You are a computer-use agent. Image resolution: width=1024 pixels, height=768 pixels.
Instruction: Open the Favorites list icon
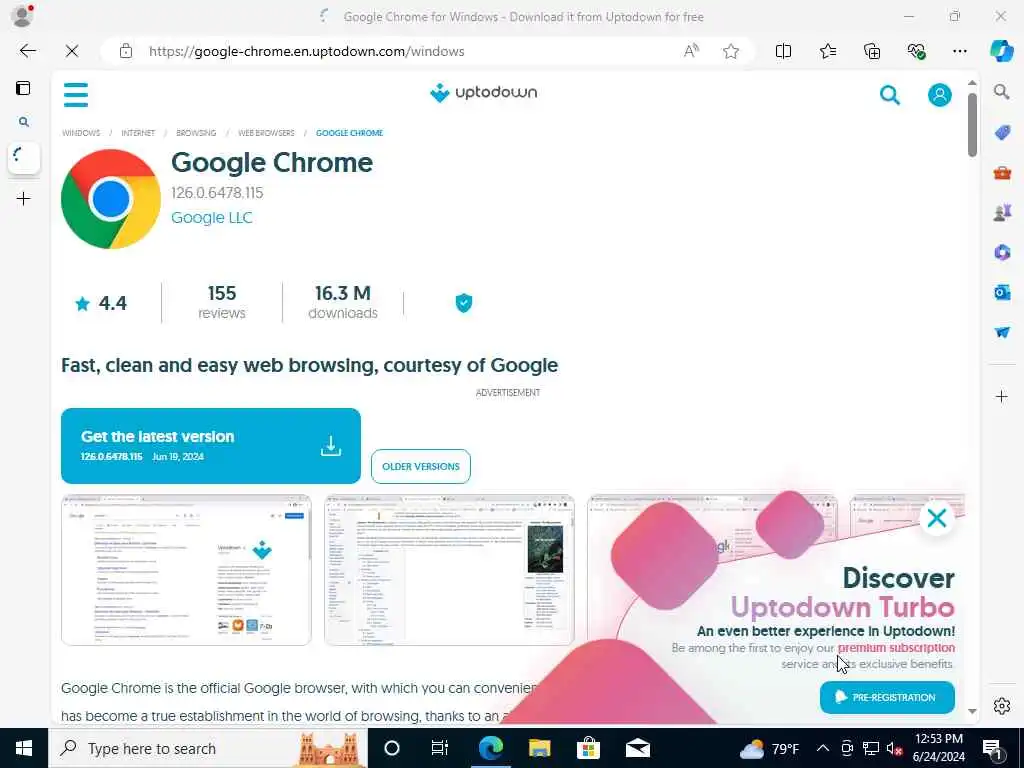pyautogui.click(x=827, y=51)
